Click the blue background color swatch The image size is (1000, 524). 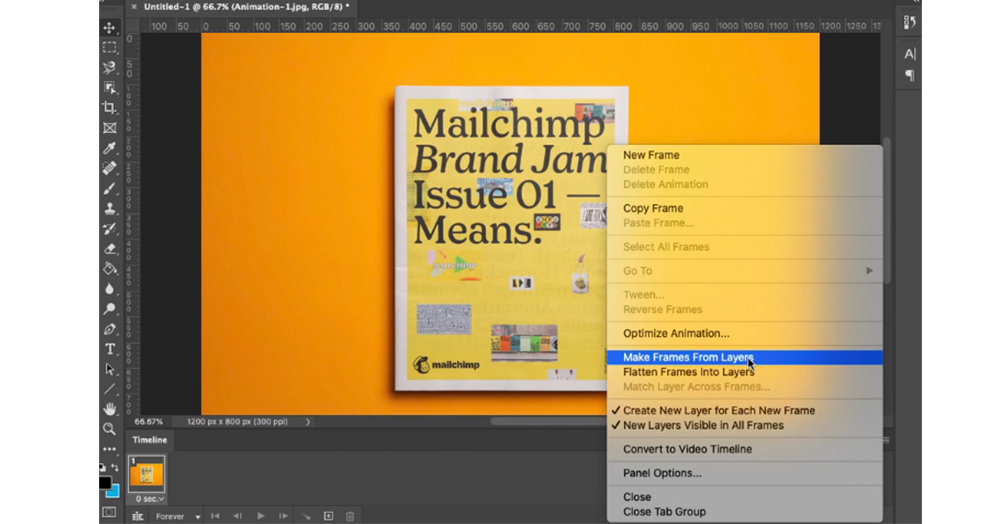114,491
